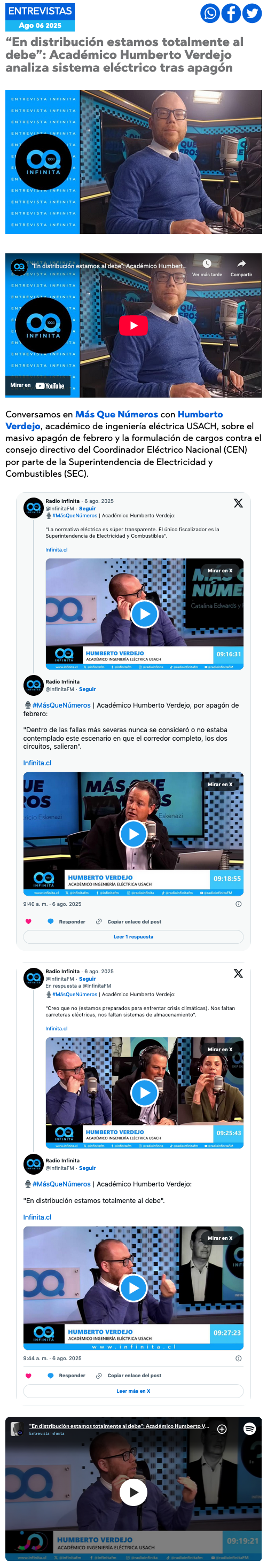Share article via WhatsApp icon

click(x=210, y=13)
